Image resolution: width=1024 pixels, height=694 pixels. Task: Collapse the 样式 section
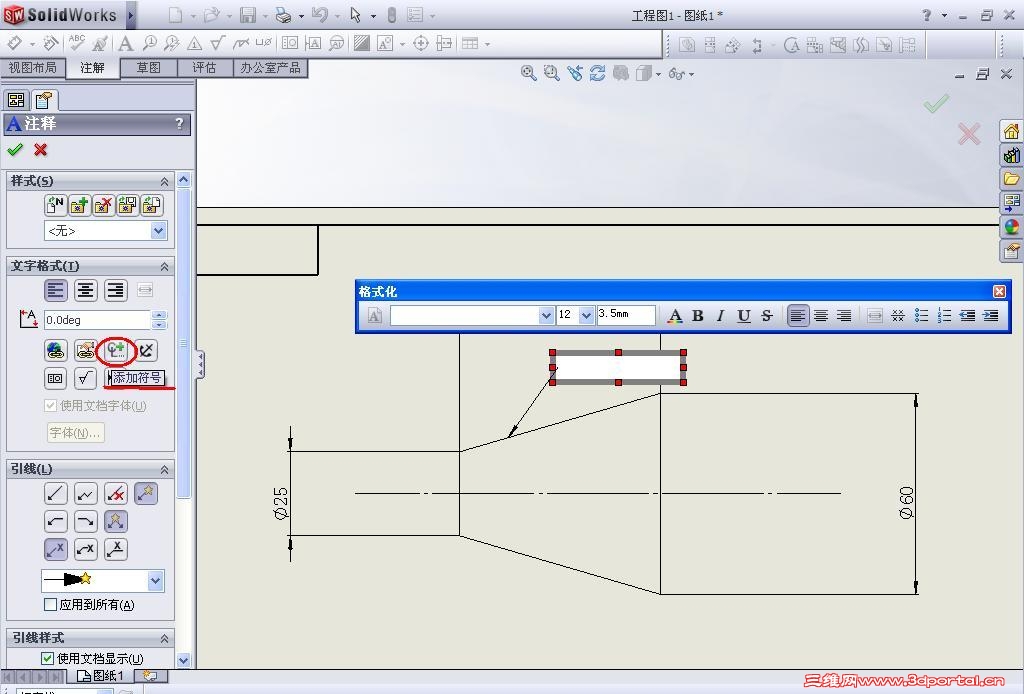pyautogui.click(x=165, y=181)
